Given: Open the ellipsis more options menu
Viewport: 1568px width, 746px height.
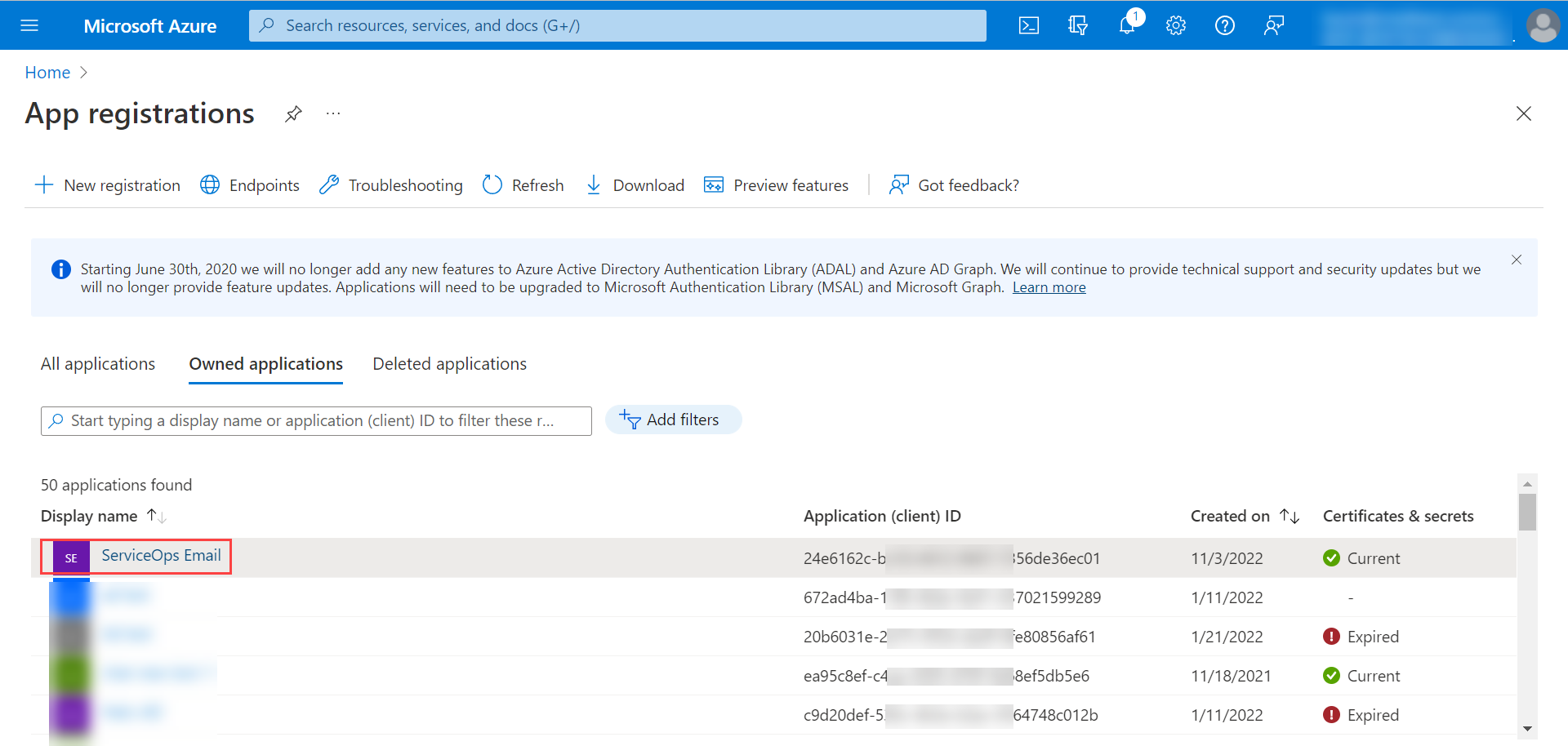Looking at the screenshot, I should tap(333, 114).
